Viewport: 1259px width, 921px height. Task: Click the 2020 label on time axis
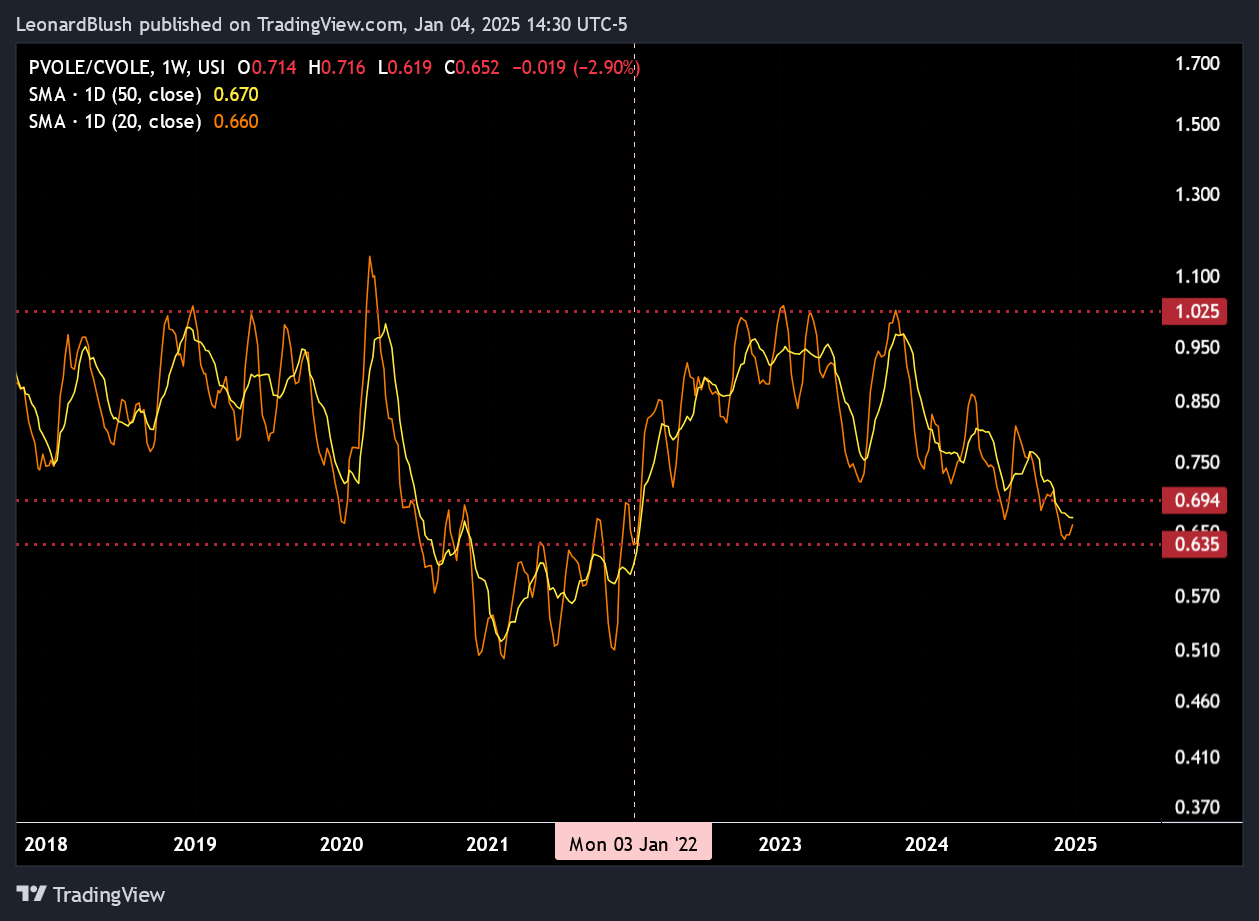(341, 844)
